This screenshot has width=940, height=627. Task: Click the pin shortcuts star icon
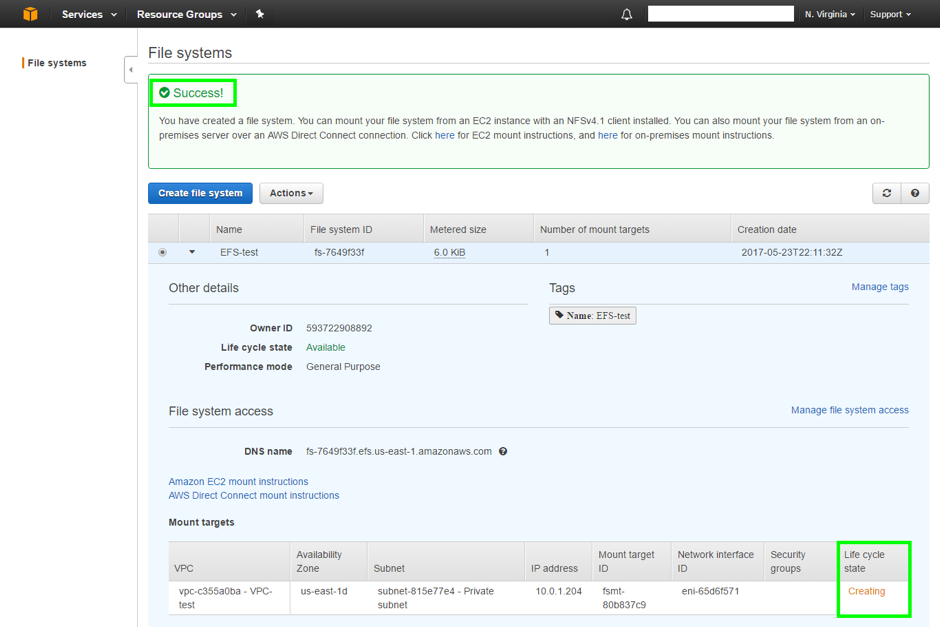[260, 14]
